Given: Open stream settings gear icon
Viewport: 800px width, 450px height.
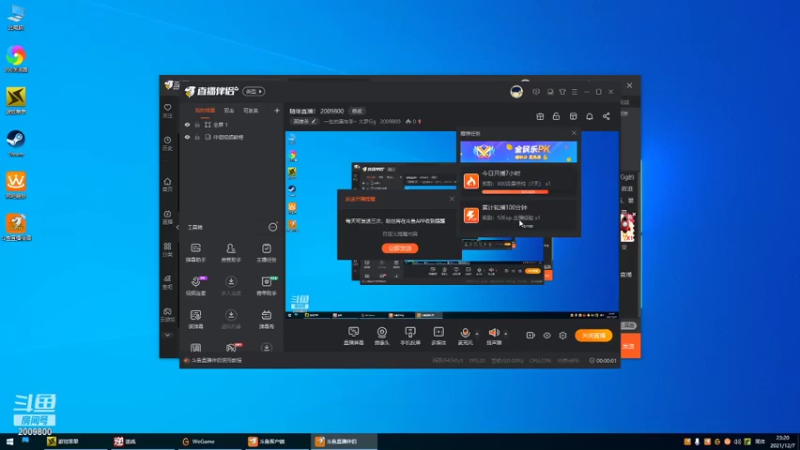Looking at the screenshot, I should [x=563, y=335].
